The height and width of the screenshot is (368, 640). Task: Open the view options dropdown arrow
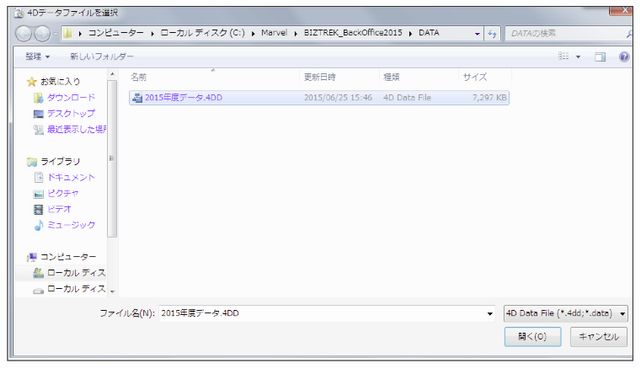pyautogui.click(x=578, y=57)
